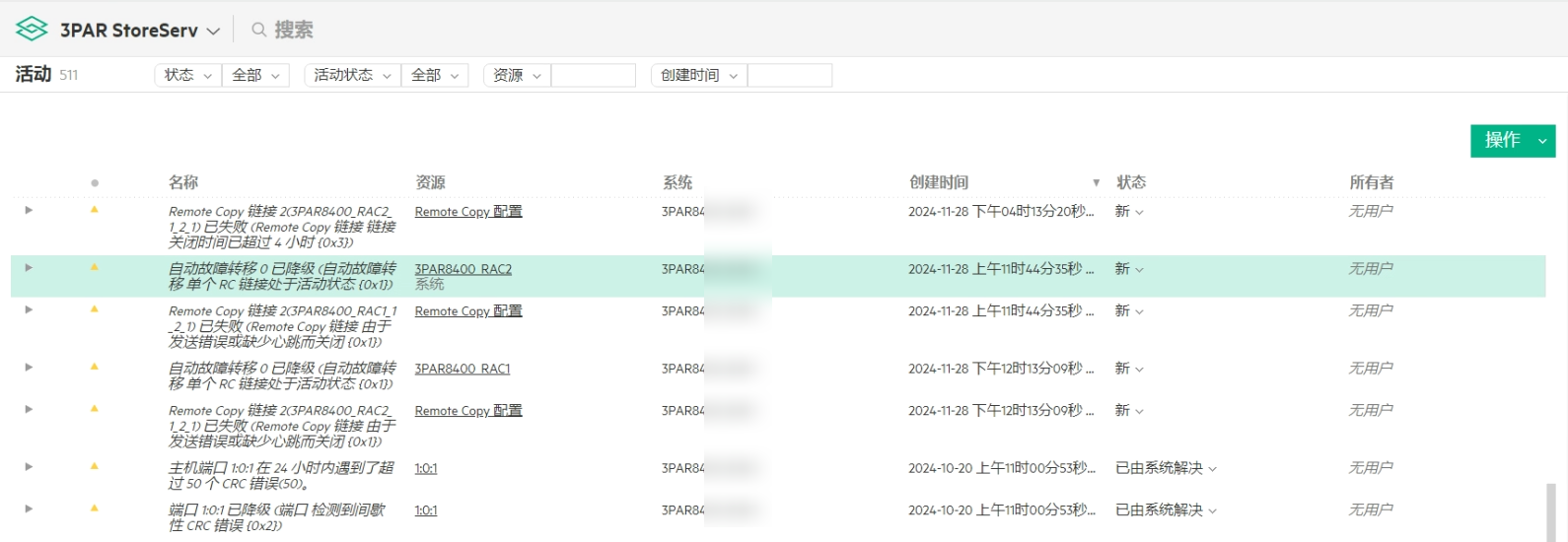Expand the 3PAR8400_RAC1 failover row

[x=29, y=367]
